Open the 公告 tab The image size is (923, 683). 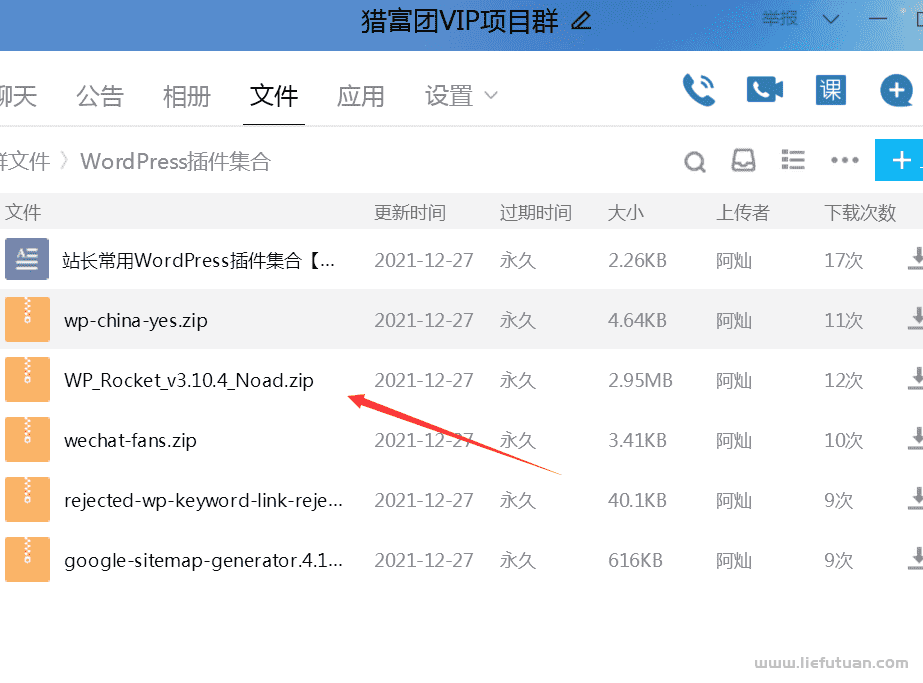pos(99,96)
